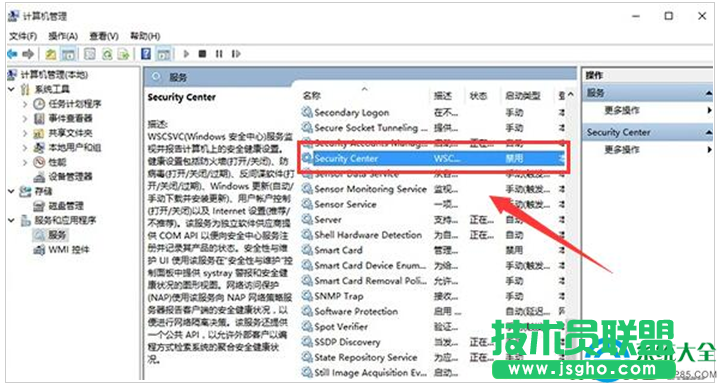719x385 pixels.
Task: Click the Forward arrow toolbar icon
Action: [28, 54]
